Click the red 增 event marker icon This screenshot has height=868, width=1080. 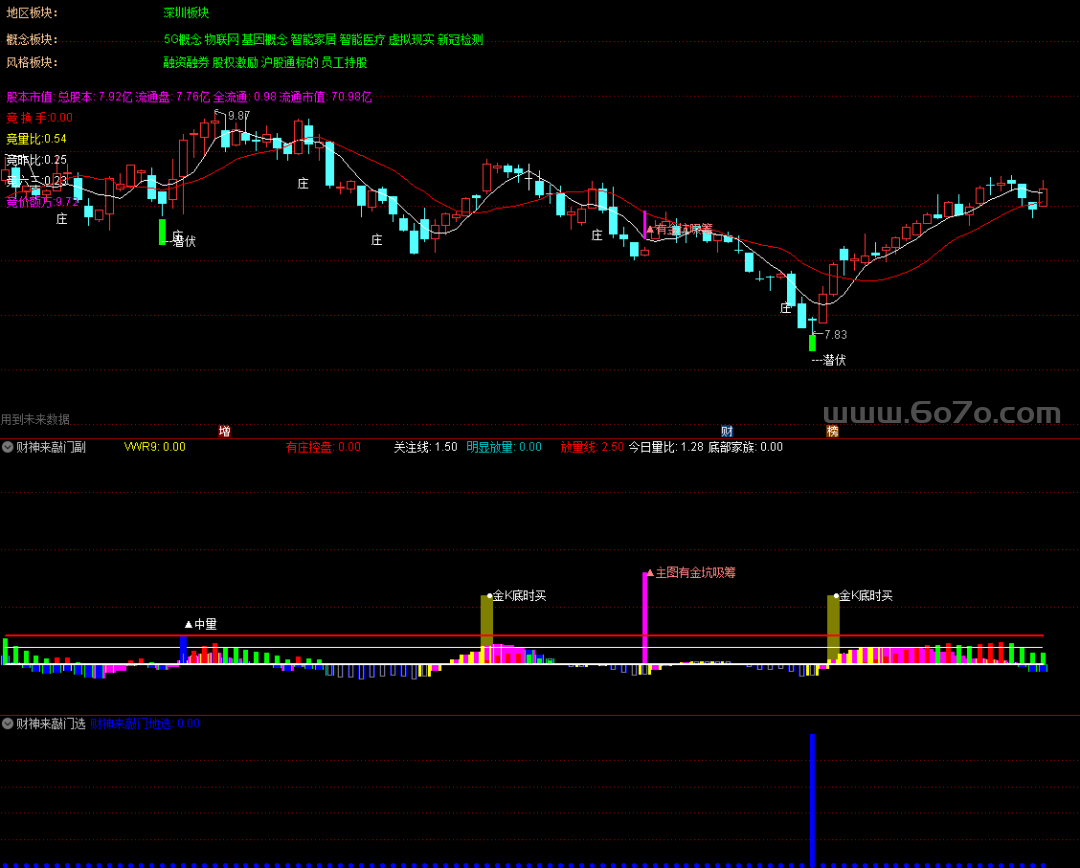coord(224,431)
